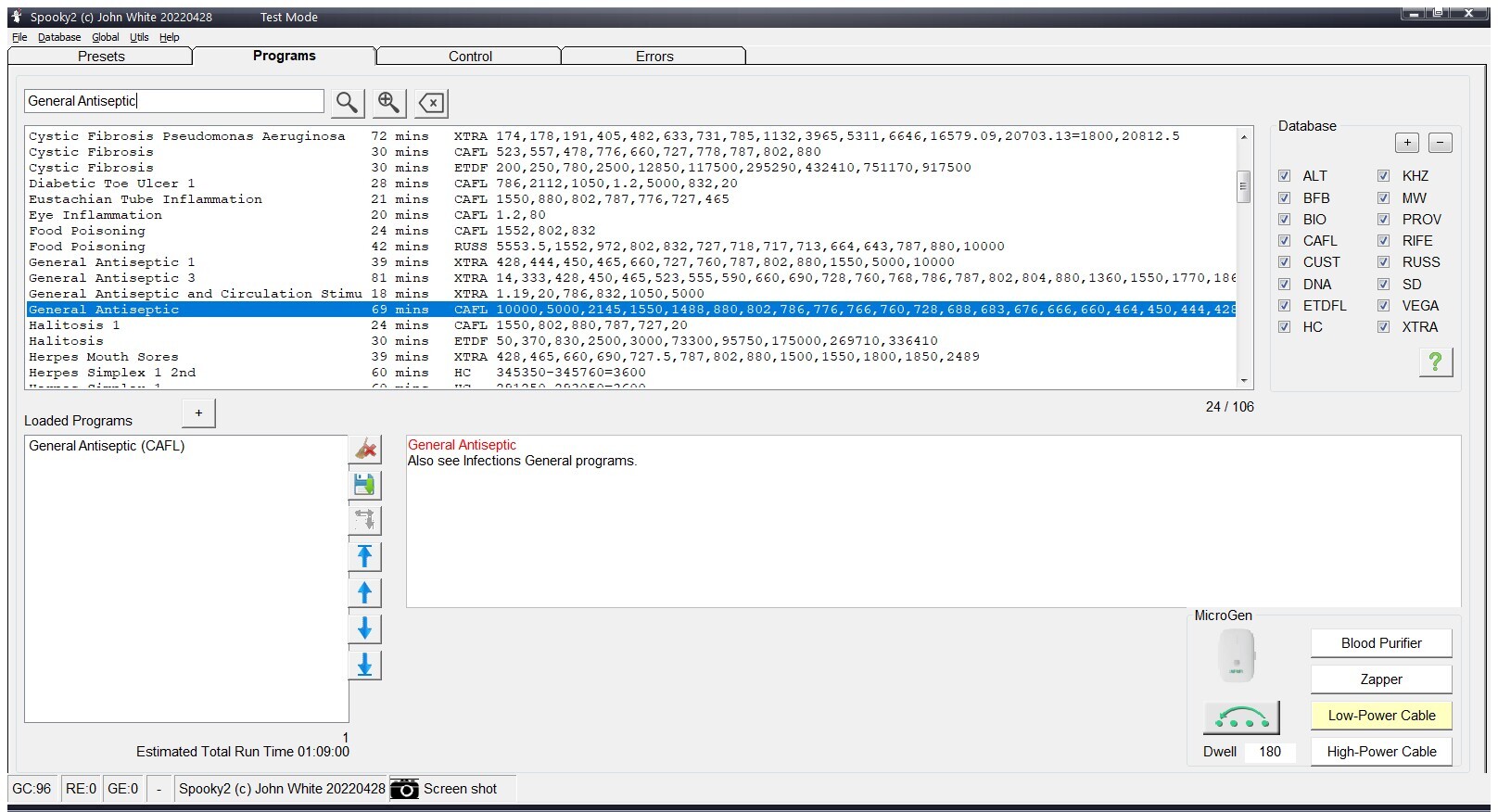Image resolution: width=1498 pixels, height=812 pixels.
Task: Click the green-dotted generator connection icon
Action: click(1241, 717)
